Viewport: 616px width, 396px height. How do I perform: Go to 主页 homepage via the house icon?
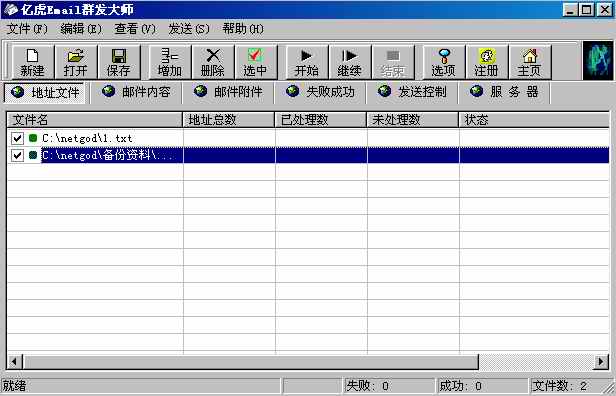tap(530, 62)
